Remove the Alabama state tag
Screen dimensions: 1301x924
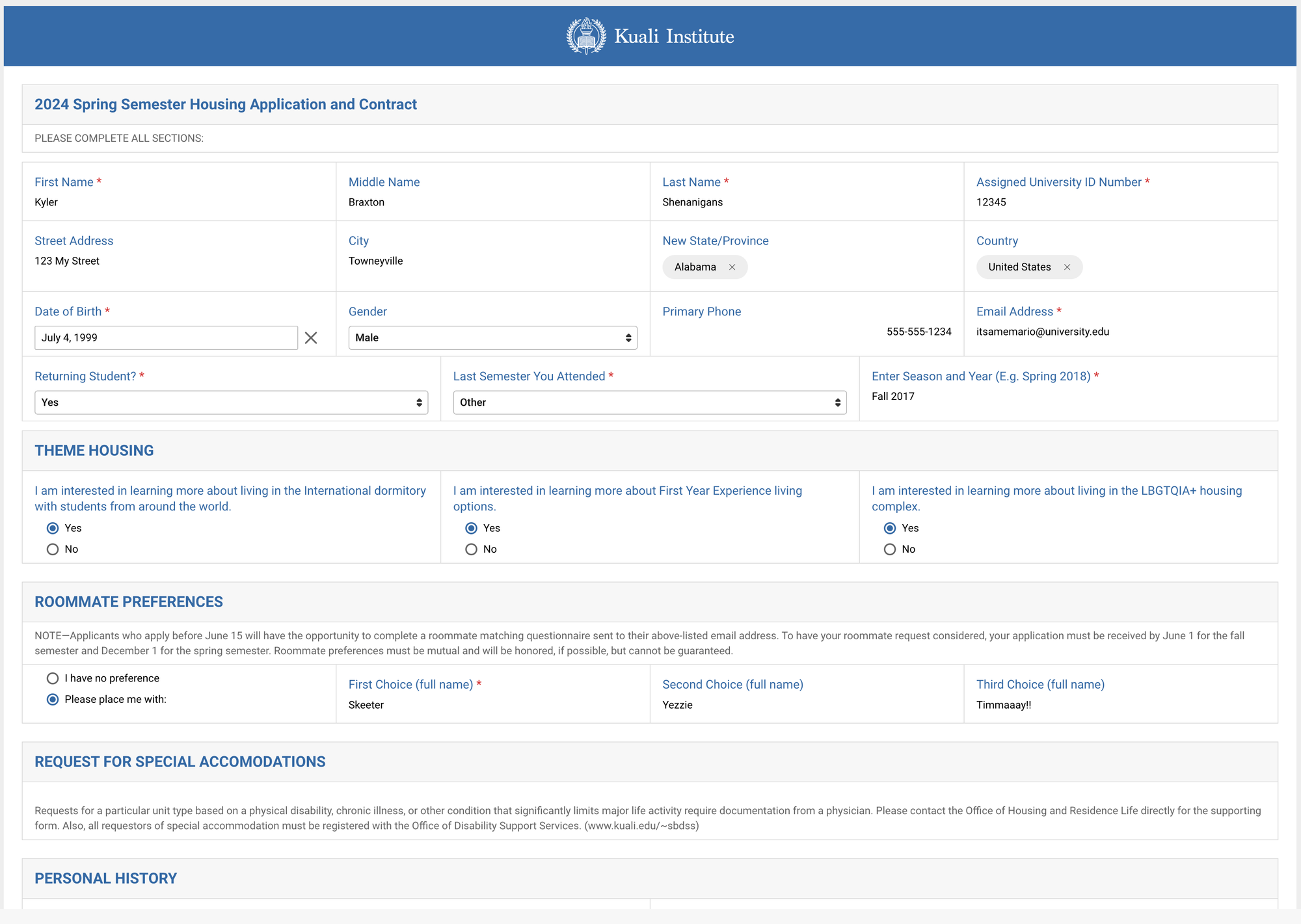pos(732,267)
